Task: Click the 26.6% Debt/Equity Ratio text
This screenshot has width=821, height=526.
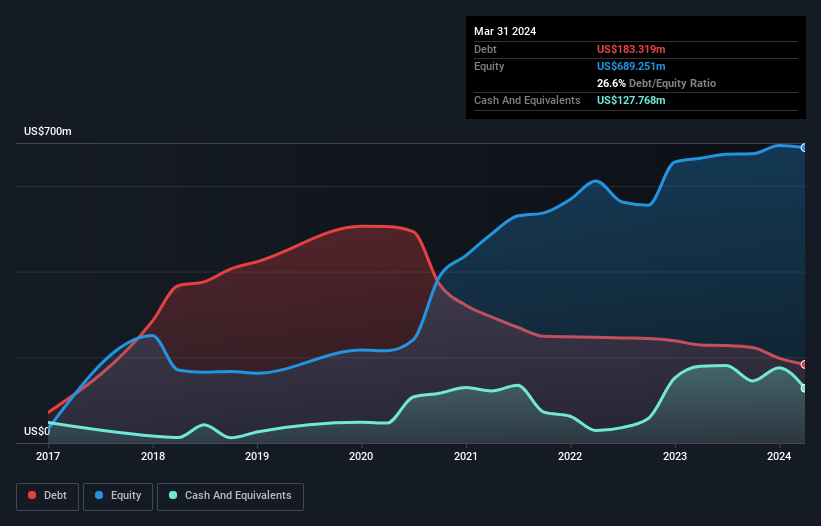Action: point(656,83)
